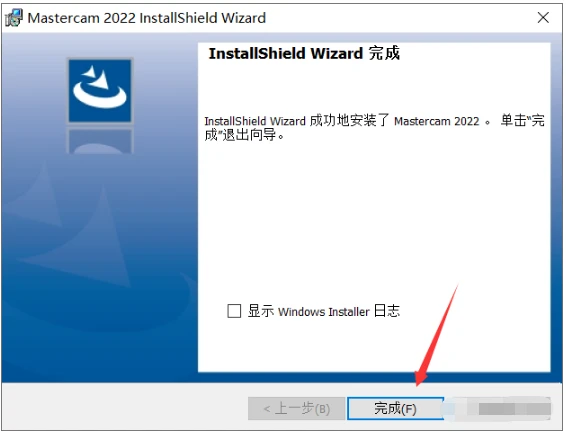
Task: Enable the 显示 Windows Installer 日志 checkbox
Action: tap(234, 311)
